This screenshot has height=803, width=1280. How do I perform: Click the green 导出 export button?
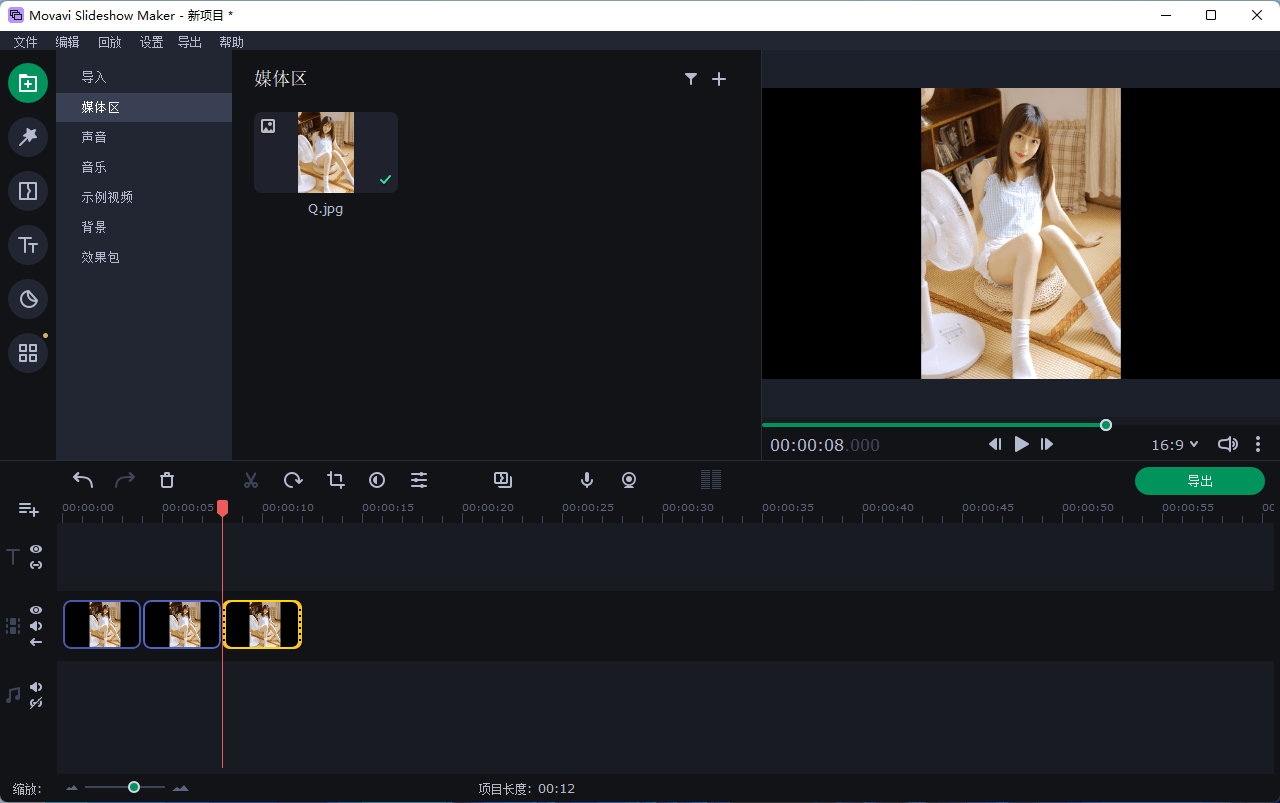click(x=1200, y=481)
